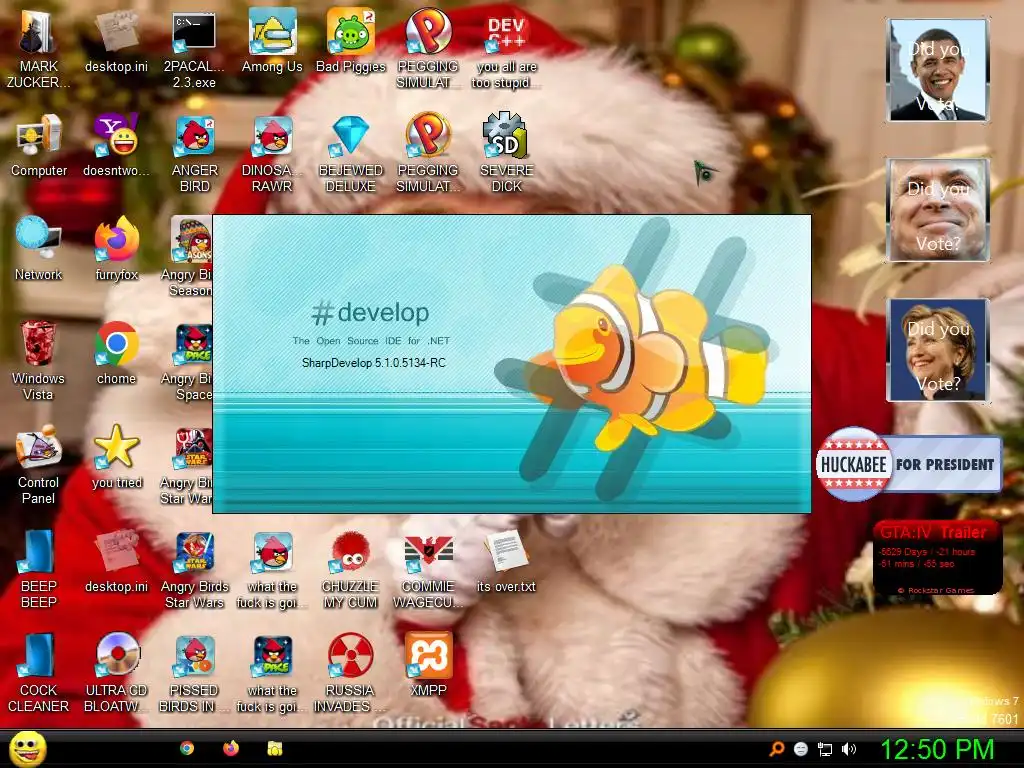Open the file explorer taskbar icon
This screenshot has height=768, width=1024.
tap(275, 748)
